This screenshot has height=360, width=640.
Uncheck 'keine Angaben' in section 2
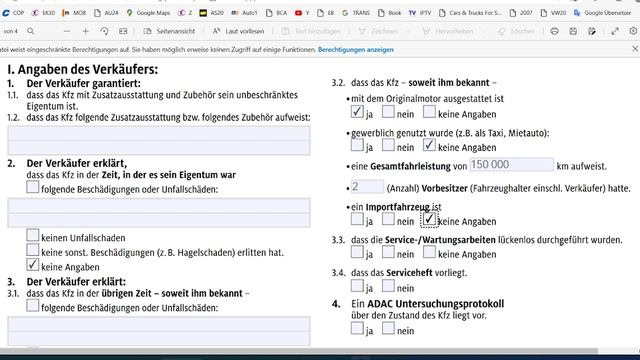pyautogui.click(x=33, y=265)
